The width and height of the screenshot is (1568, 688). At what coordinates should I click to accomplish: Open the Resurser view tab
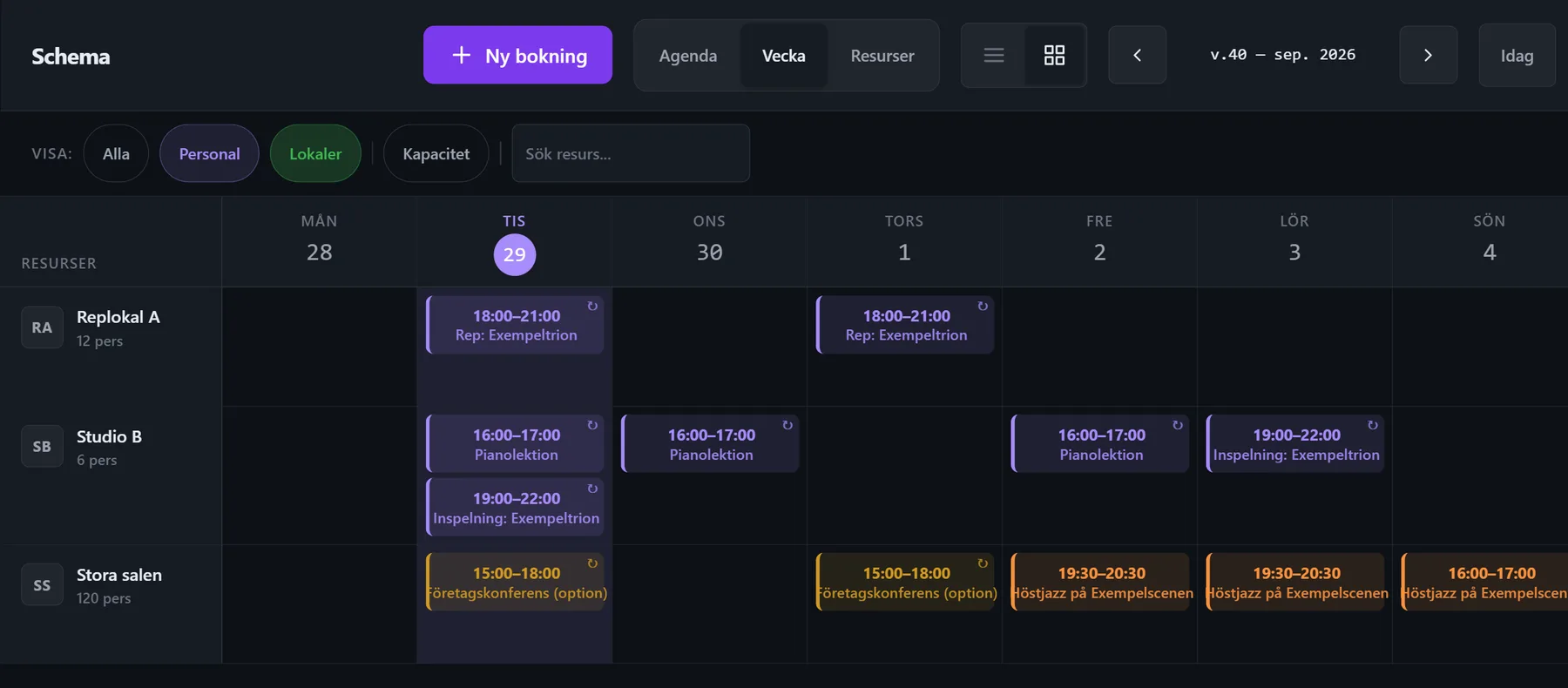(x=882, y=56)
